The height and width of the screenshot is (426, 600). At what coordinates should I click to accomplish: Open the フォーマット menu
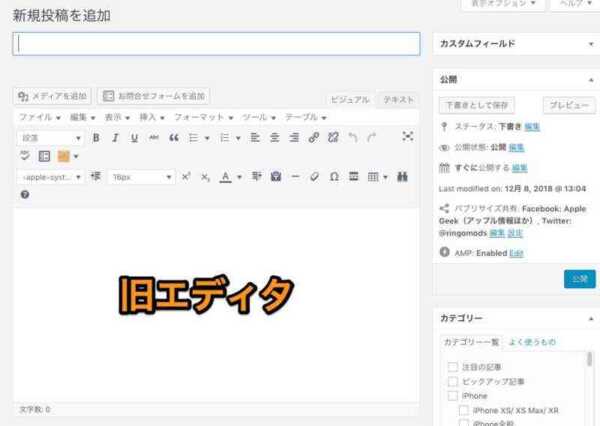[200, 117]
